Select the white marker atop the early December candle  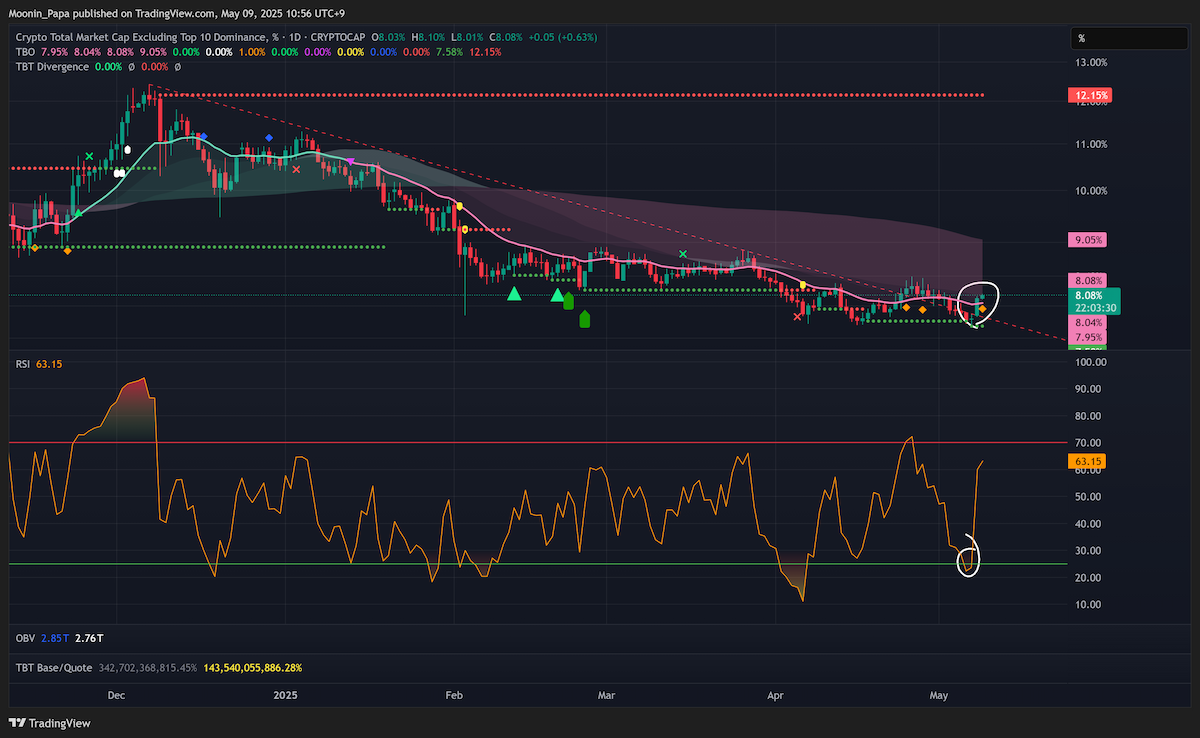click(x=128, y=150)
